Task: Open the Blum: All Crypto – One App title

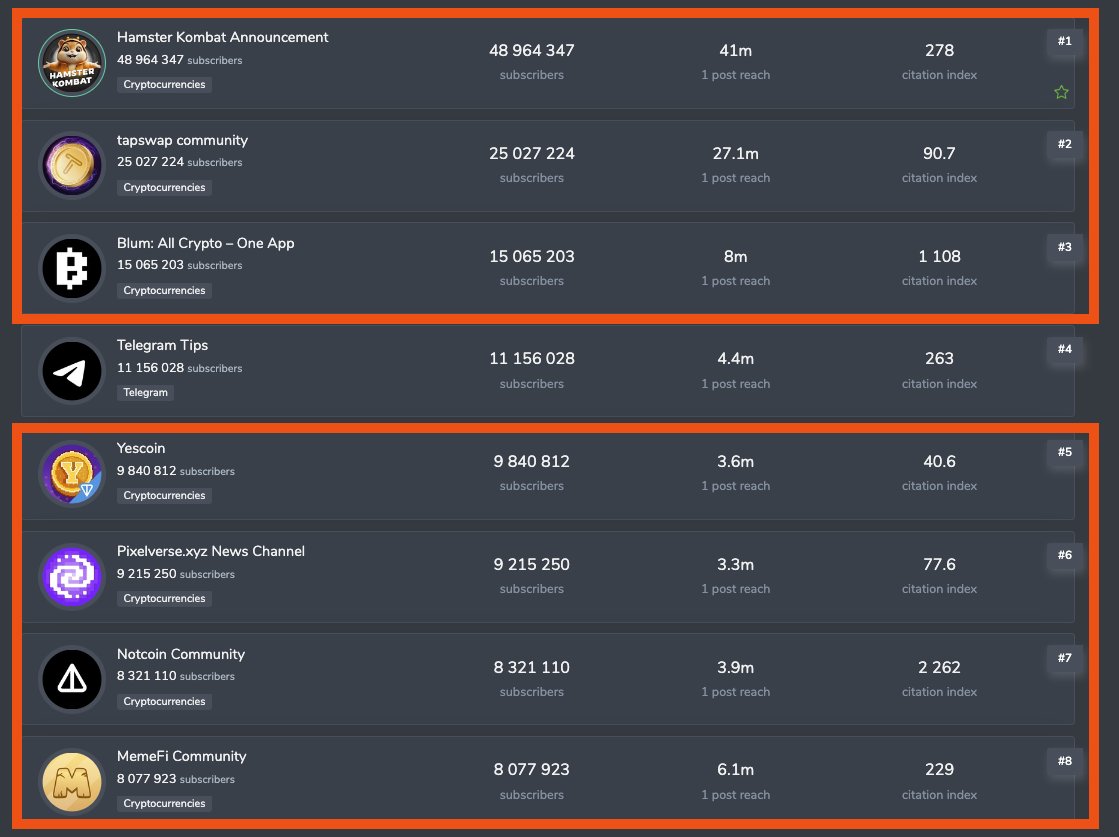Action: pyautogui.click(x=205, y=243)
